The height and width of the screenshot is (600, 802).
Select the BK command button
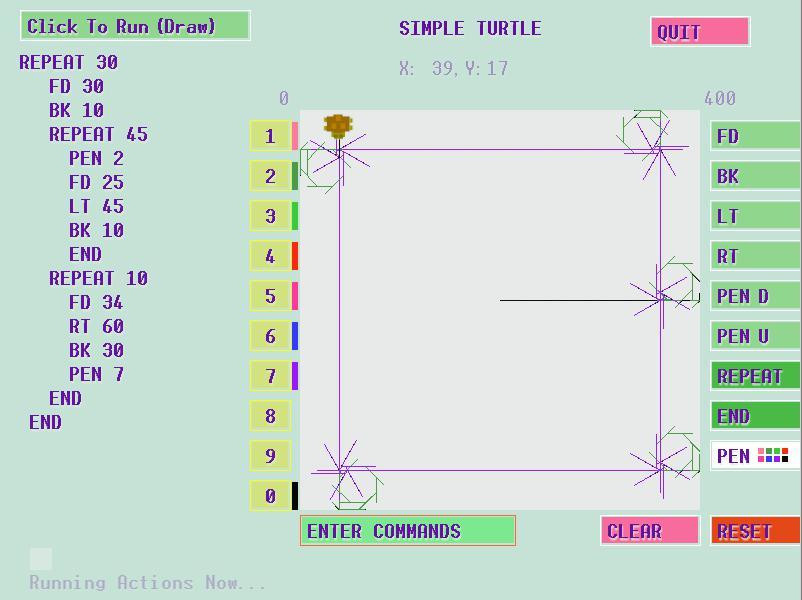point(755,176)
